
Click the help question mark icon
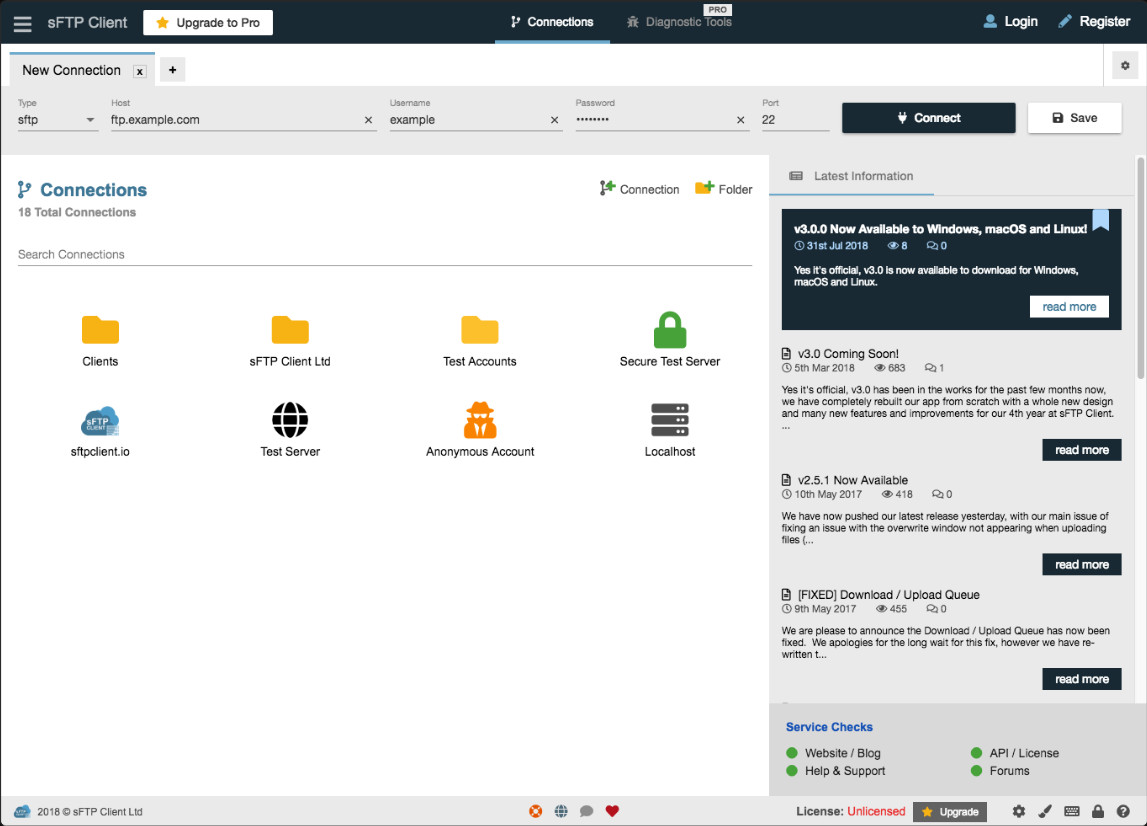[1123, 811]
